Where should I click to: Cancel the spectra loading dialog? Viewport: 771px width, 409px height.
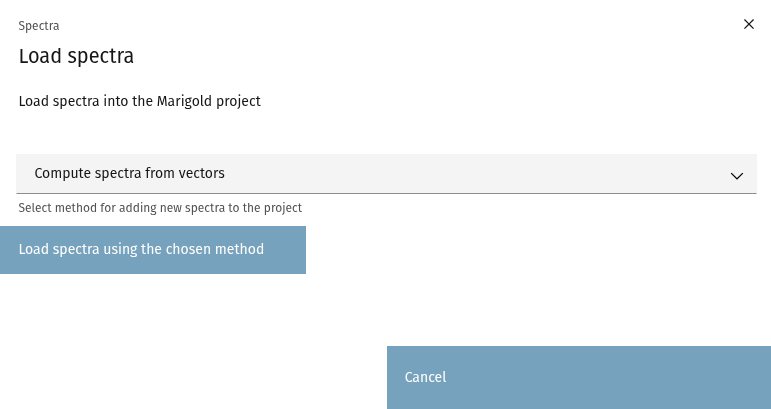pos(578,377)
